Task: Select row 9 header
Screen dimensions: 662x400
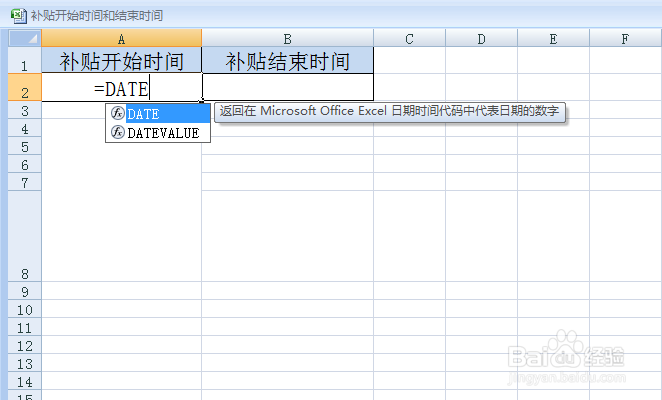Action: (25, 291)
